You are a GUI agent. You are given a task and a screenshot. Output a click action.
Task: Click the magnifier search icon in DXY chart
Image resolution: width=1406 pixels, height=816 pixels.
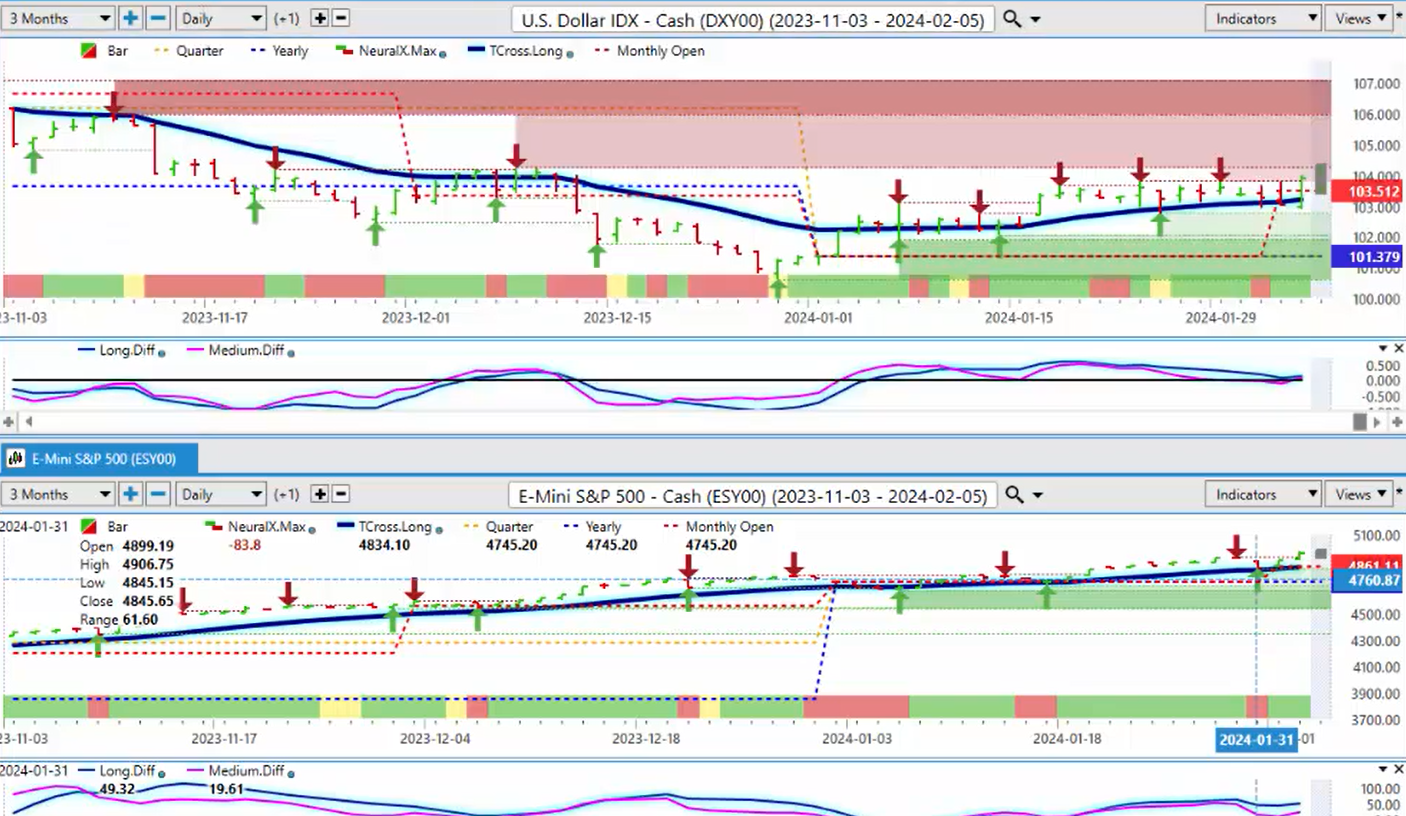(x=1012, y=18)
